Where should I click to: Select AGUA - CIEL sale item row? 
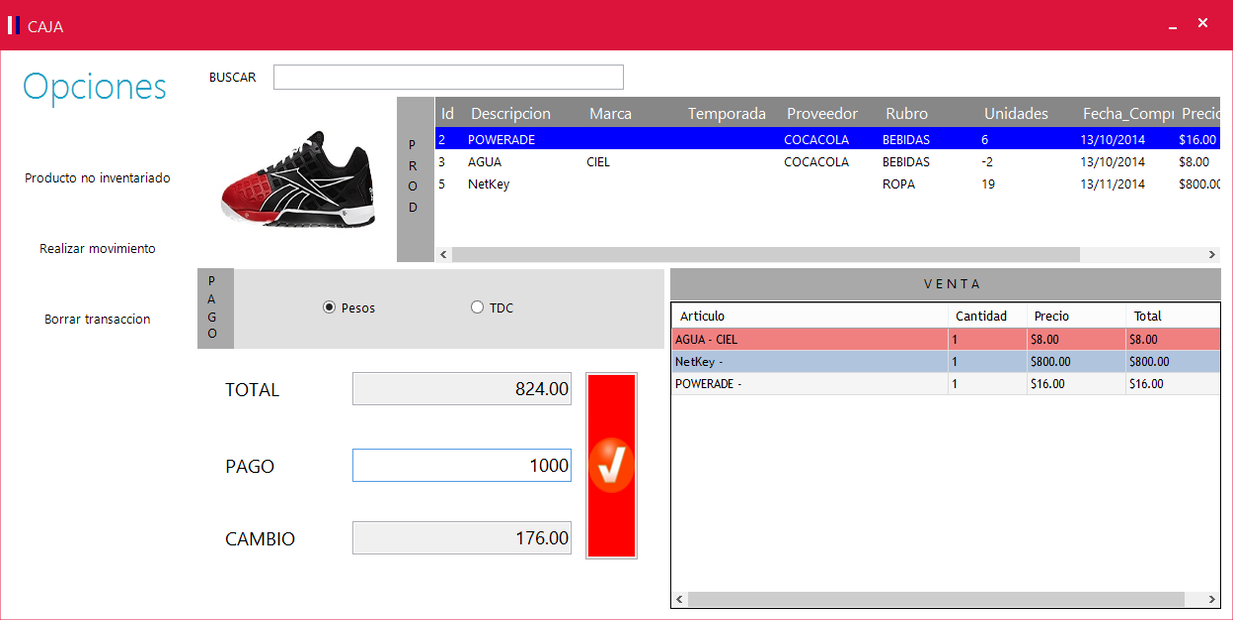tap(946, 340)
